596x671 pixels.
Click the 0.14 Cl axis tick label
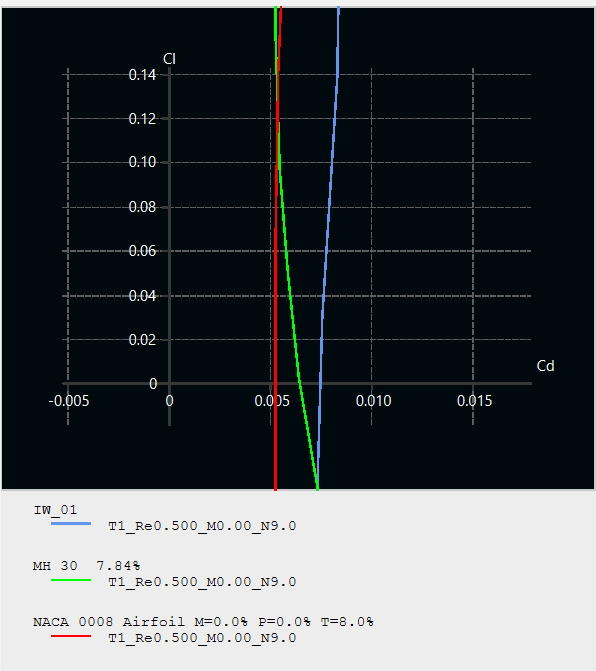[x=142, y=75]
